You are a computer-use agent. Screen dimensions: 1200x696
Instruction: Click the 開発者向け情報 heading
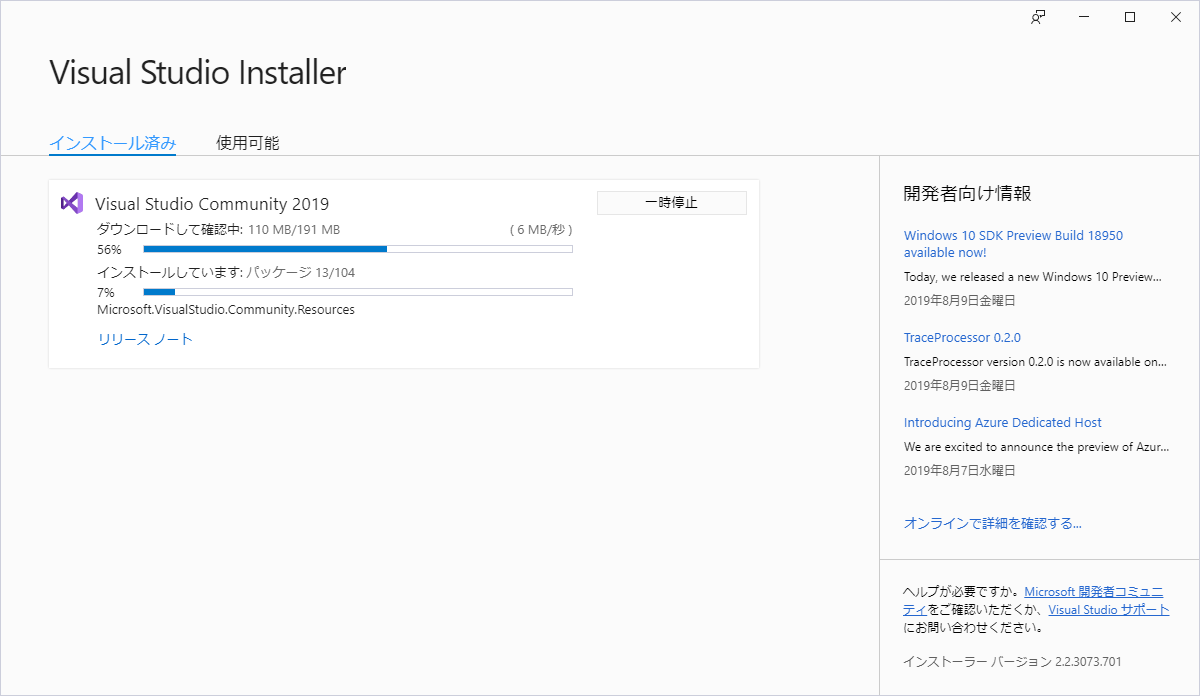968,194
